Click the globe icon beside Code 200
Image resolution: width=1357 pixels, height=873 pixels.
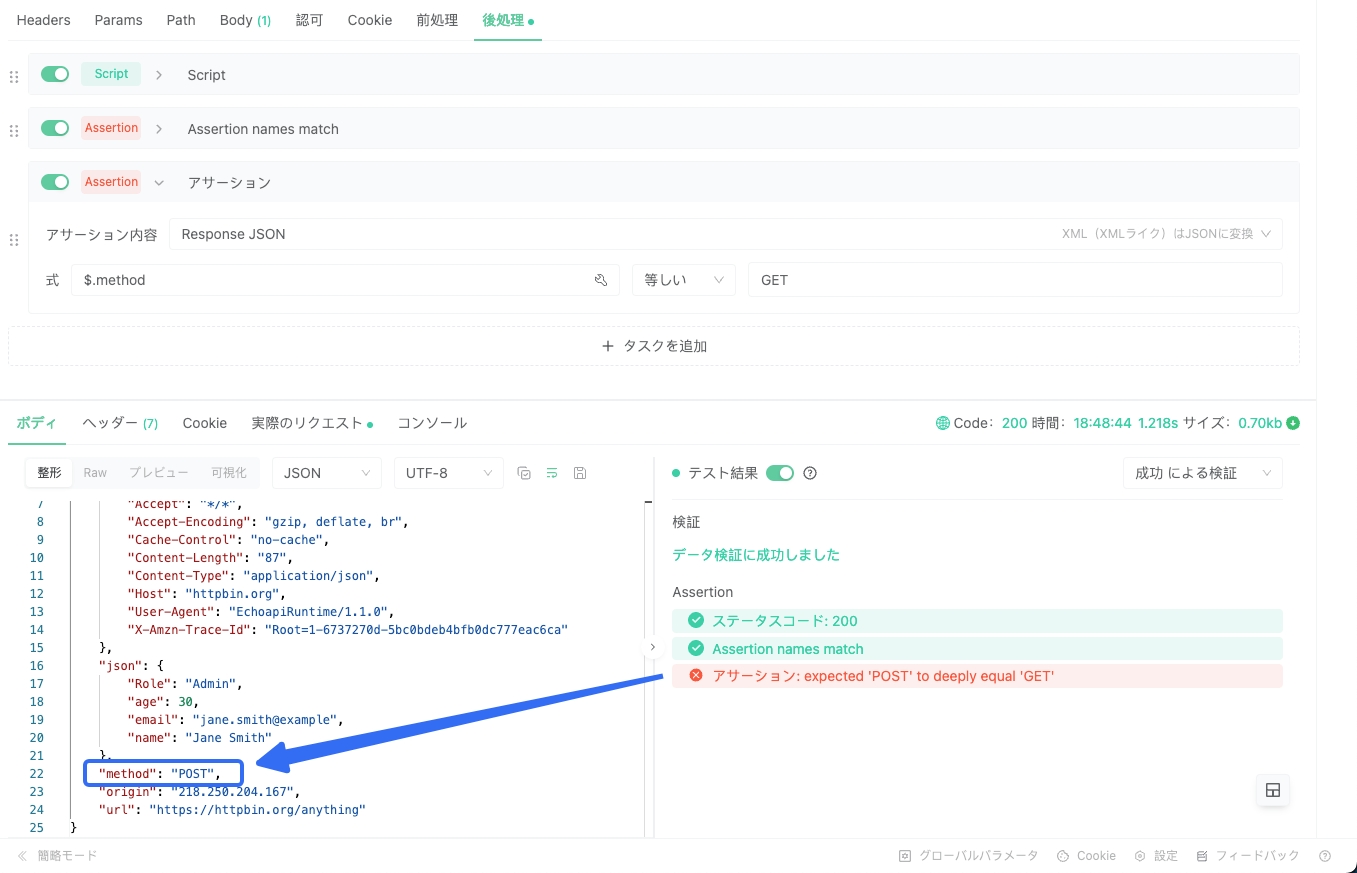(x=942, y=423)
